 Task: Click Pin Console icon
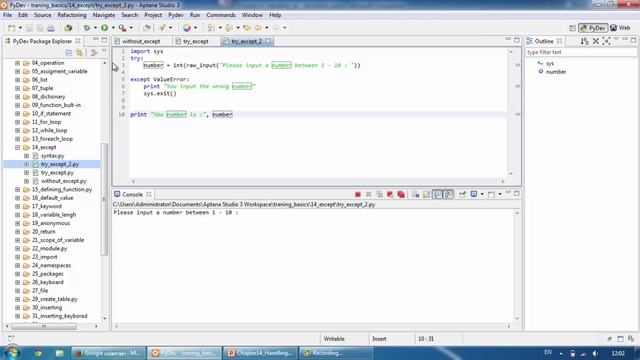pos(462,194)
